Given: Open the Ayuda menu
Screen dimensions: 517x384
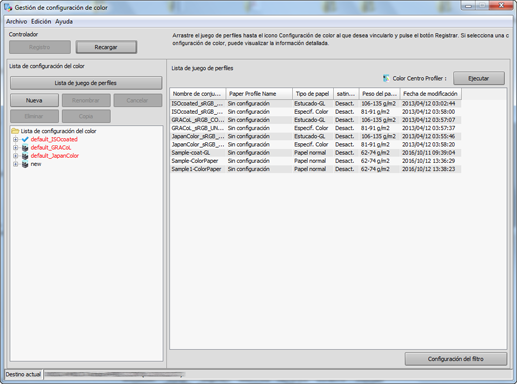Looking at the screenshot, I should [64, 22].
